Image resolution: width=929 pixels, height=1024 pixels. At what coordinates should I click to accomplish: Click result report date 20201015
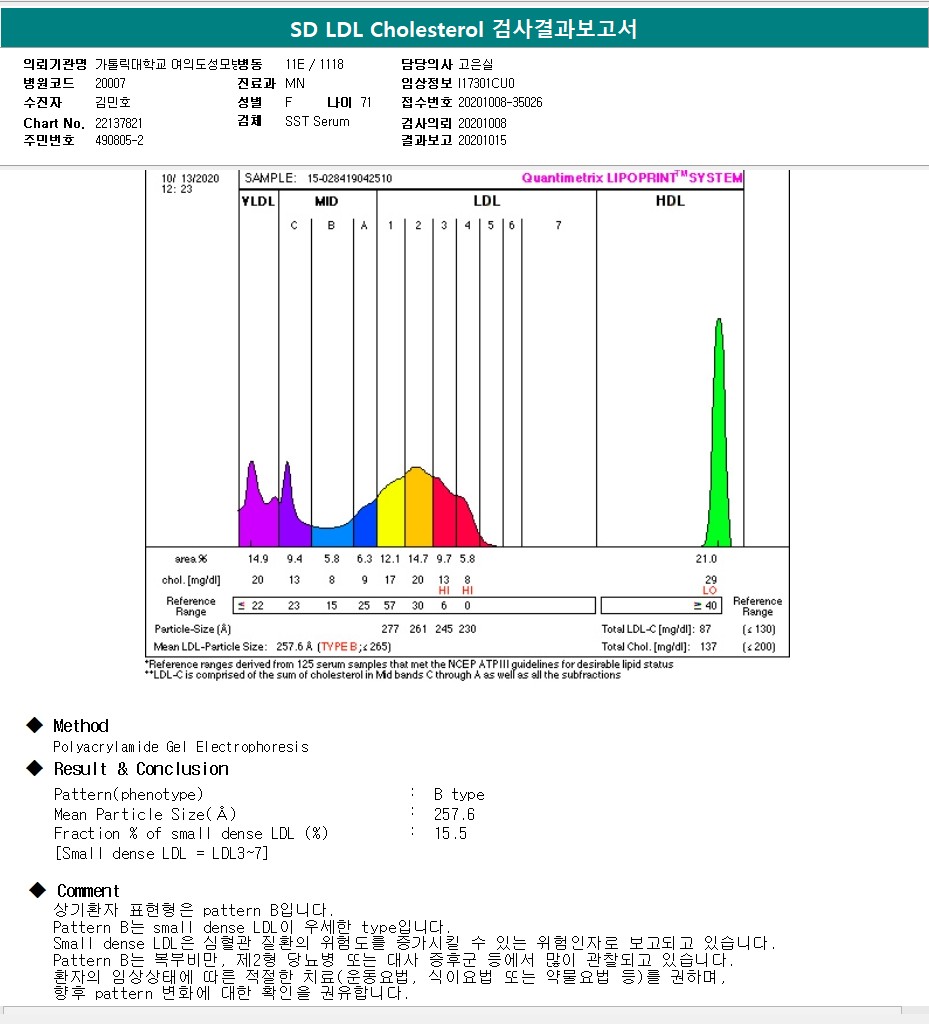tap(482, 140)
